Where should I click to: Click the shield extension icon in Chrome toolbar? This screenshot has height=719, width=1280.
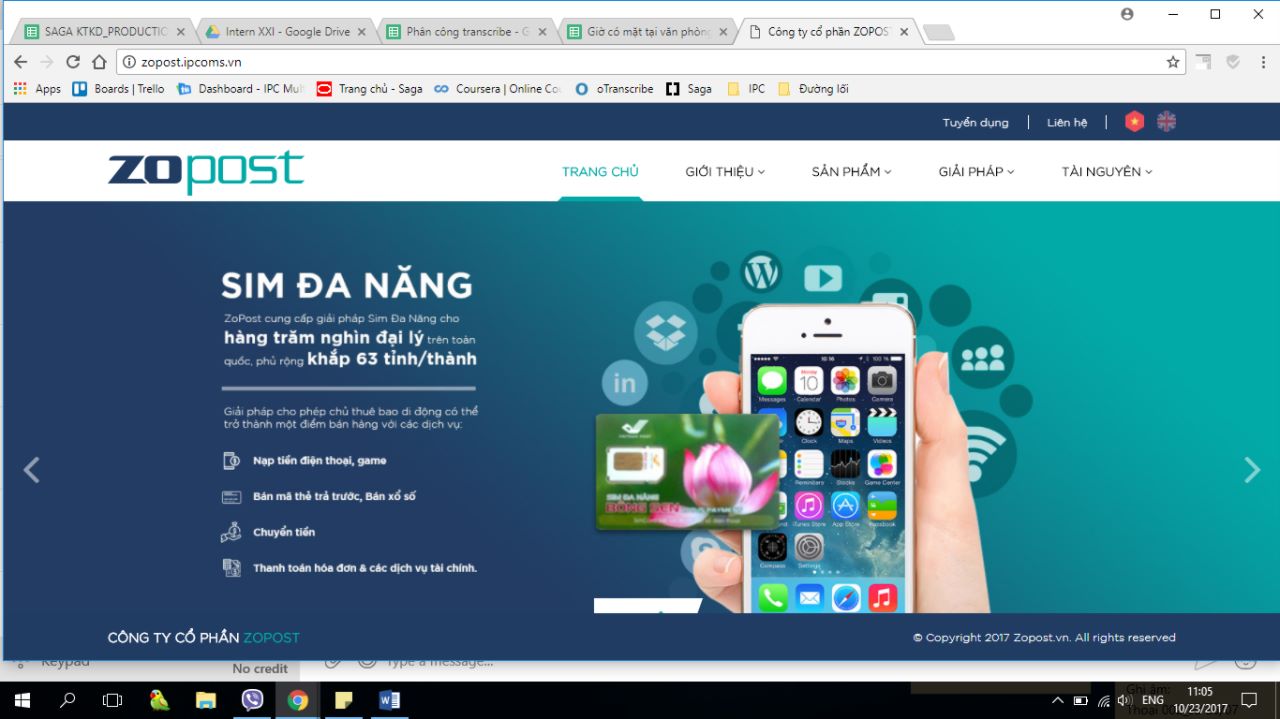[x=1233, y=62]
